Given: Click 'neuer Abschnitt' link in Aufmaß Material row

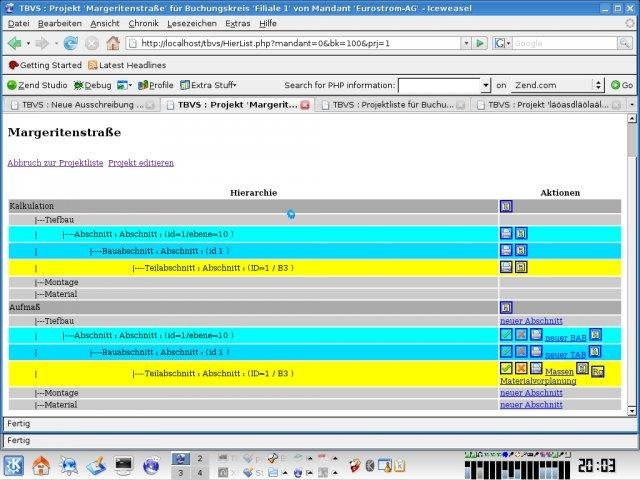Looking at the screenshot, I should [x=531, y=404].
